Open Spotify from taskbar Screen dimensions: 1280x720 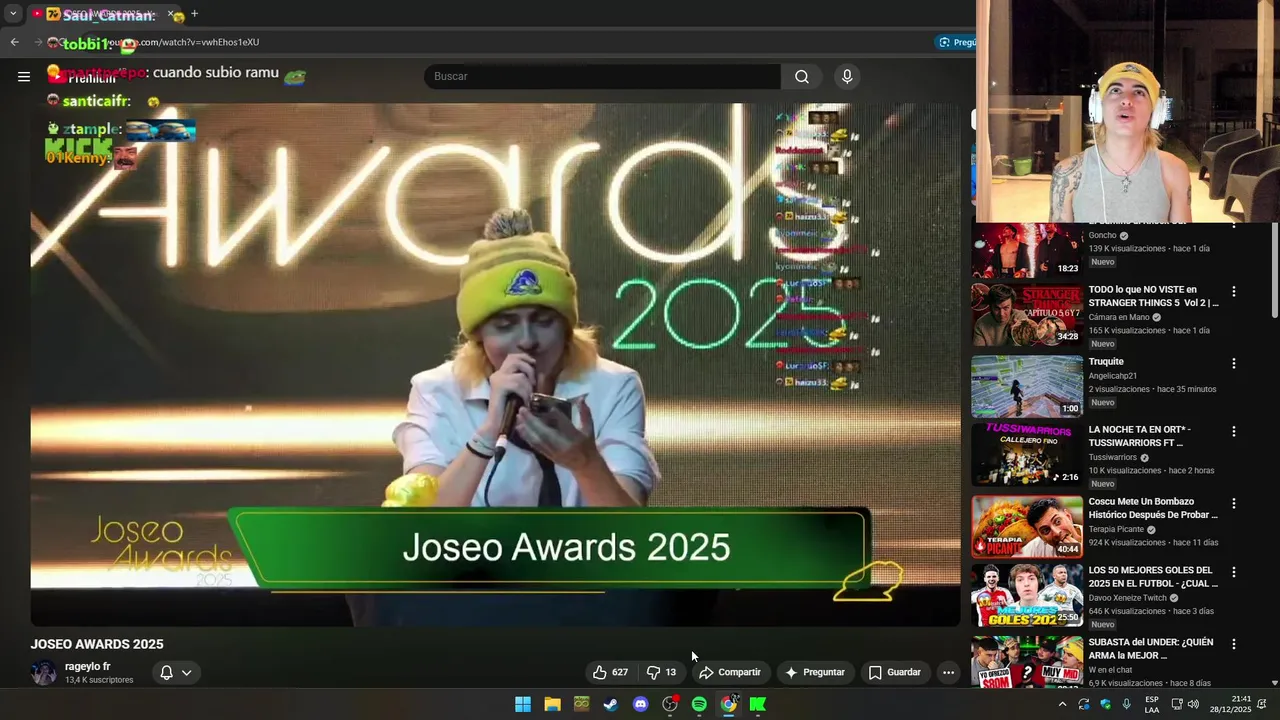tap(699, 704)
